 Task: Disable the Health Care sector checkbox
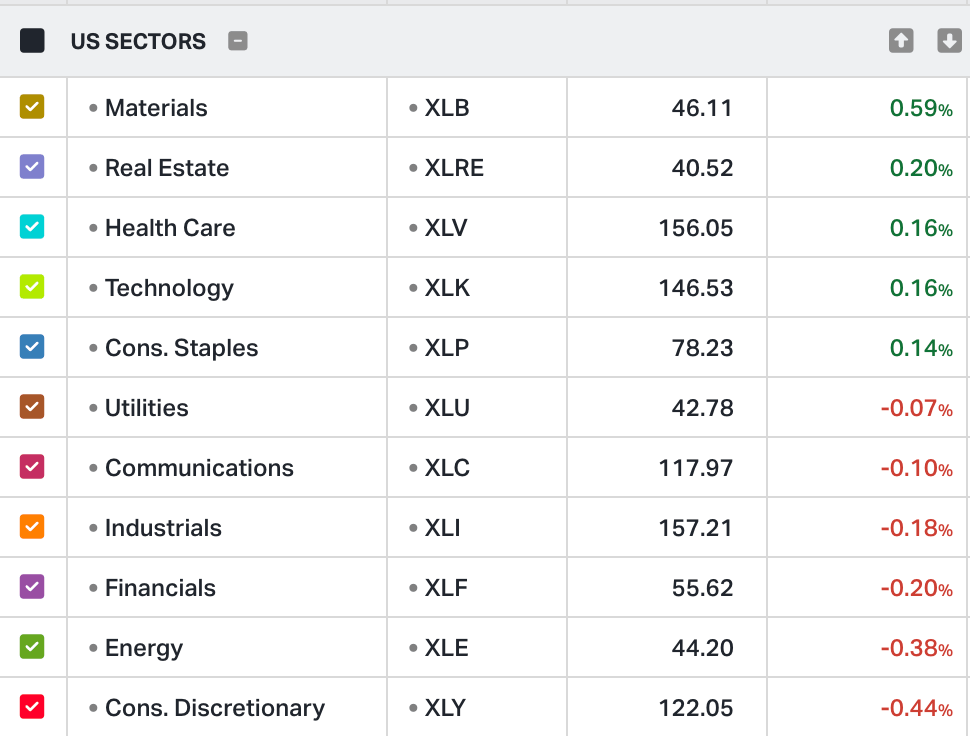pos(33,227)
